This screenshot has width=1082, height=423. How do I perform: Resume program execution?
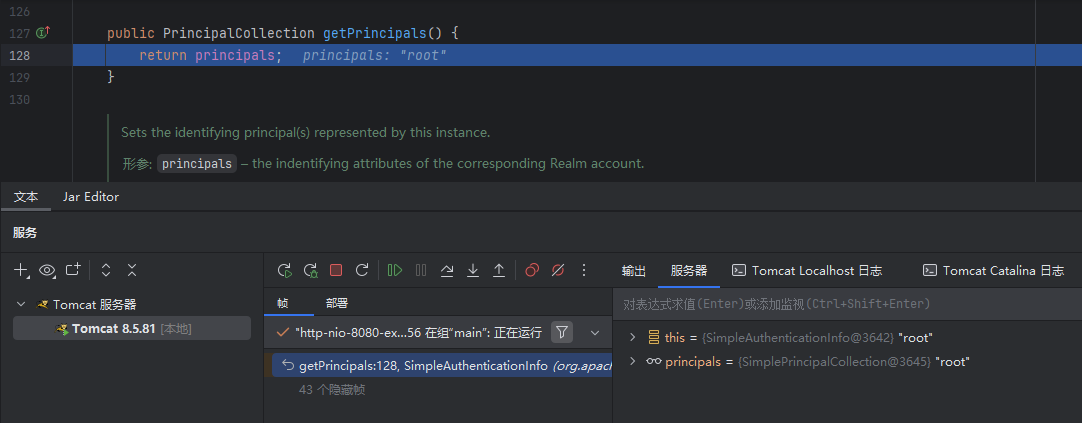coord(395,270)
